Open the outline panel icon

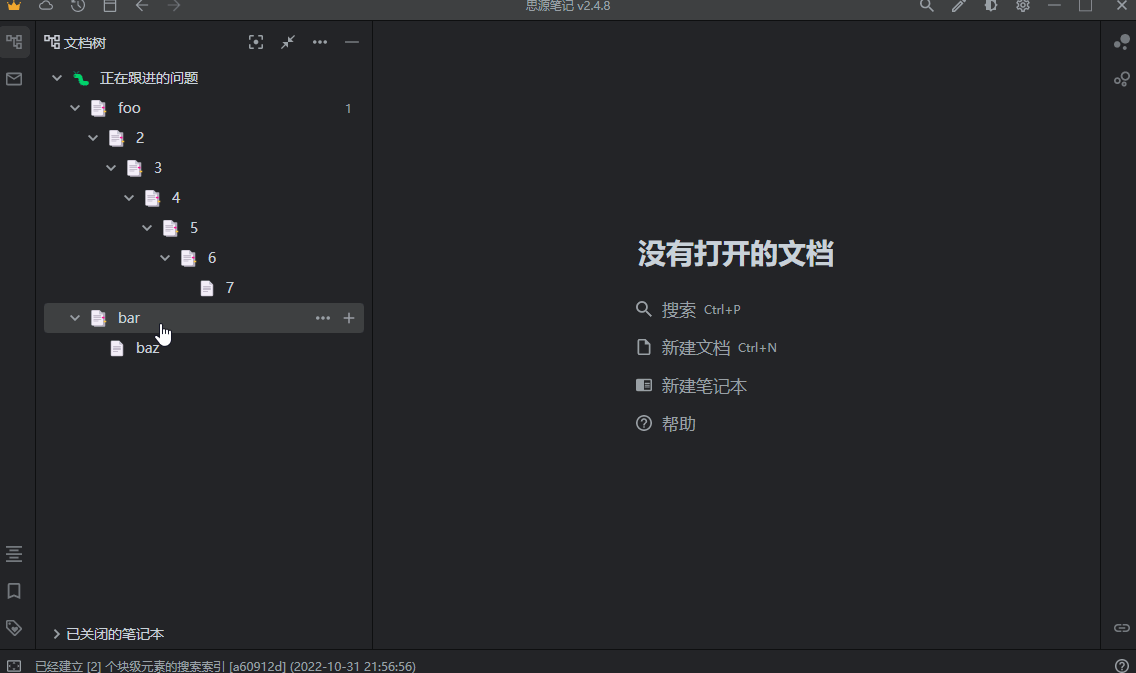[x=14, y=553]
